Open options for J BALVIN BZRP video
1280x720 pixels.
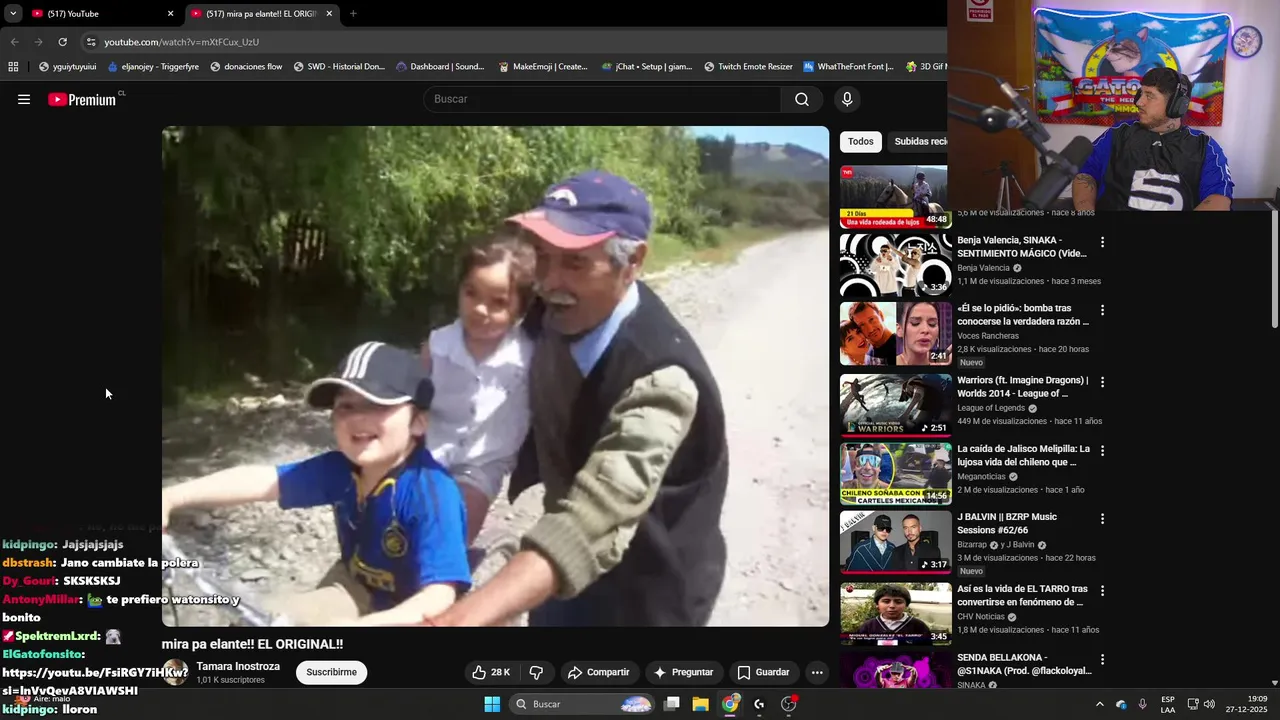[1103, 519]
